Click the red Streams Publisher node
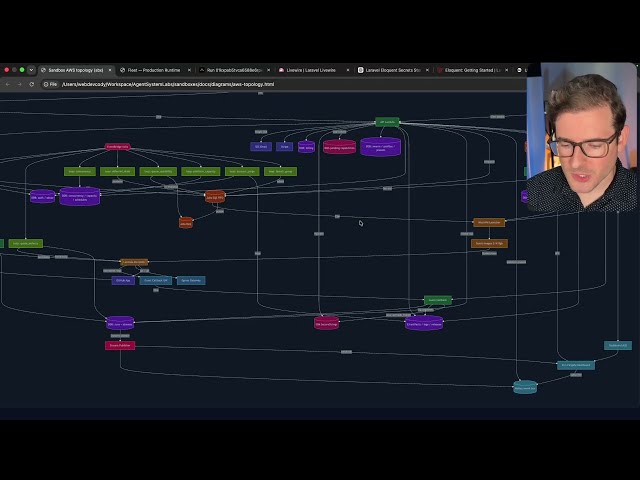Screen dimensions: 640x480 coord(120,345)
